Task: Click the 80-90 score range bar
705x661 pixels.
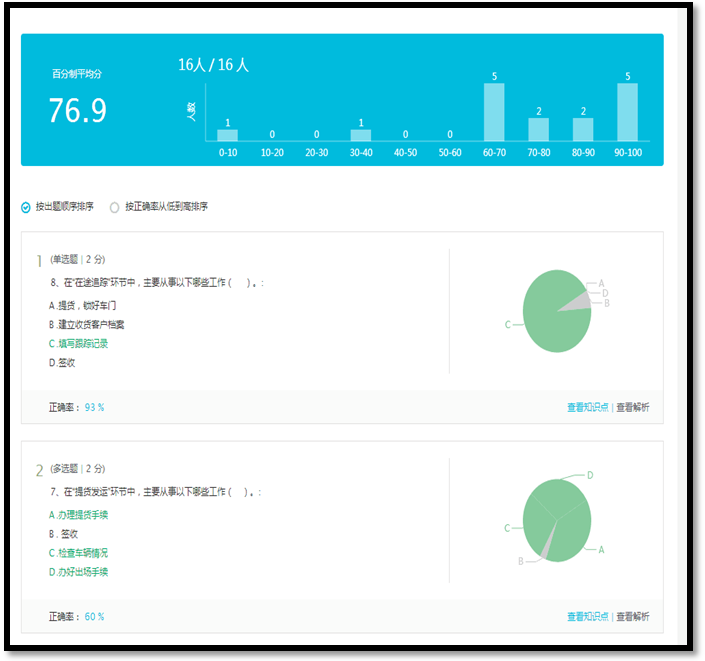Action: click(x=583, y=129)
